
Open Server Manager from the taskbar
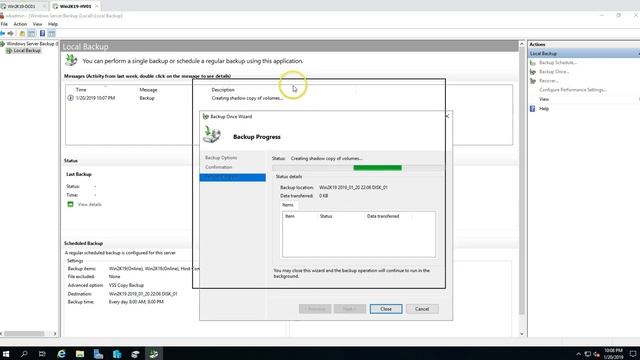click(x=98, y=354)
